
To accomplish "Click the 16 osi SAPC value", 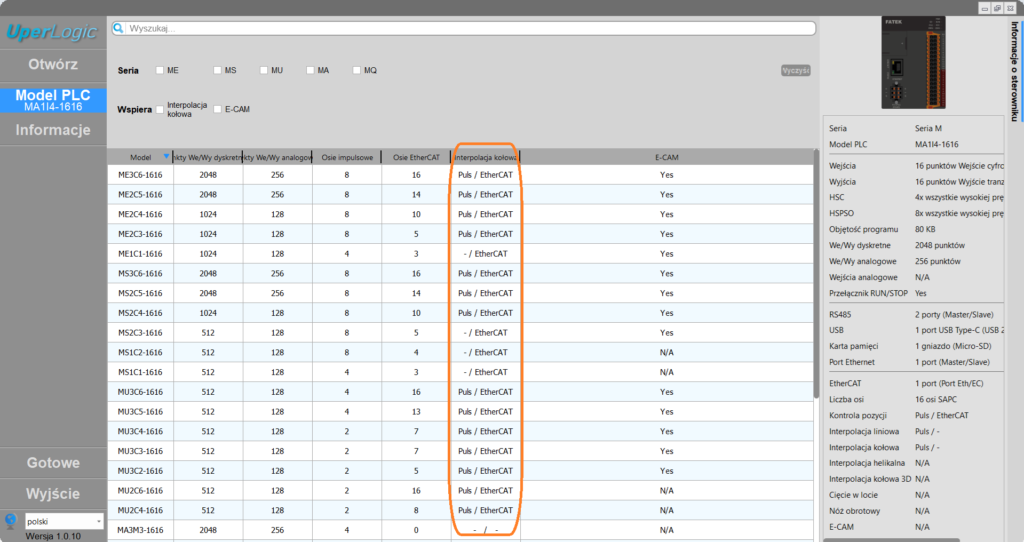I will [936, 399].
